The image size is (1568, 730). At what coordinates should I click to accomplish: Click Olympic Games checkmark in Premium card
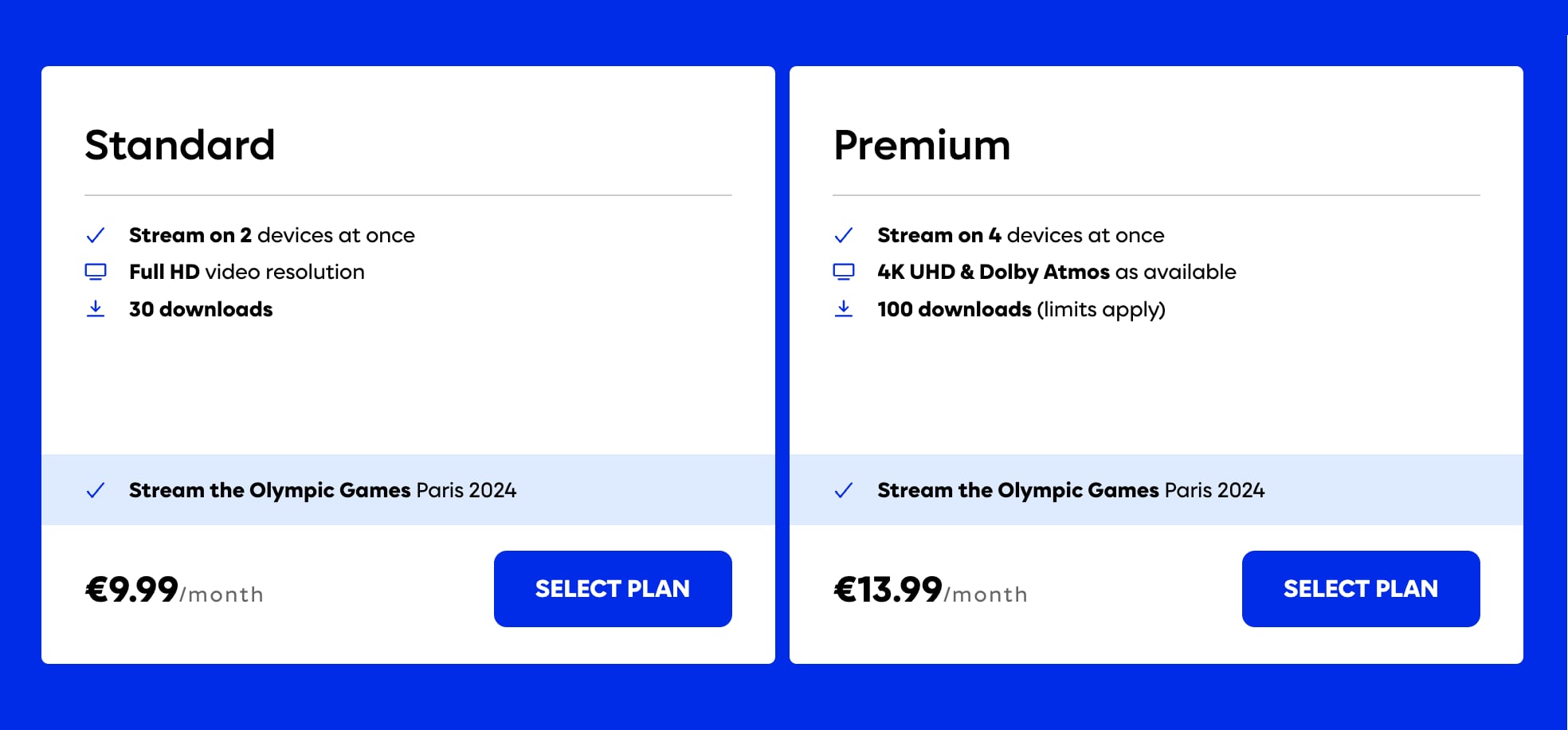[x=844, y=490]
